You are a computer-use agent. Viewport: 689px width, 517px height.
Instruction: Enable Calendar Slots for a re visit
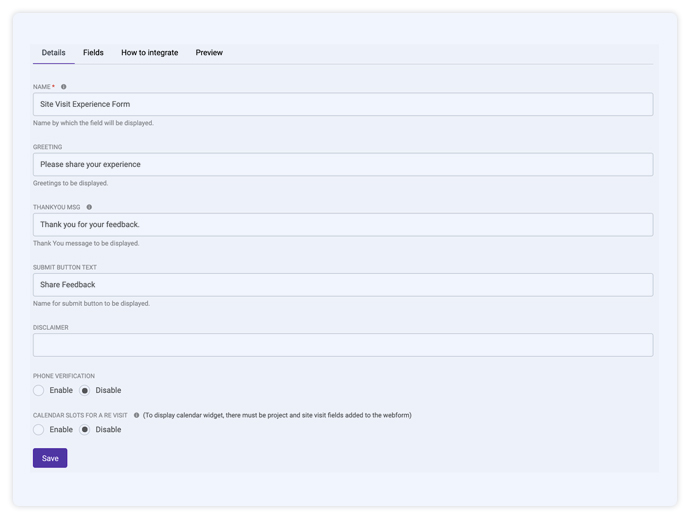tap(39, 430)
